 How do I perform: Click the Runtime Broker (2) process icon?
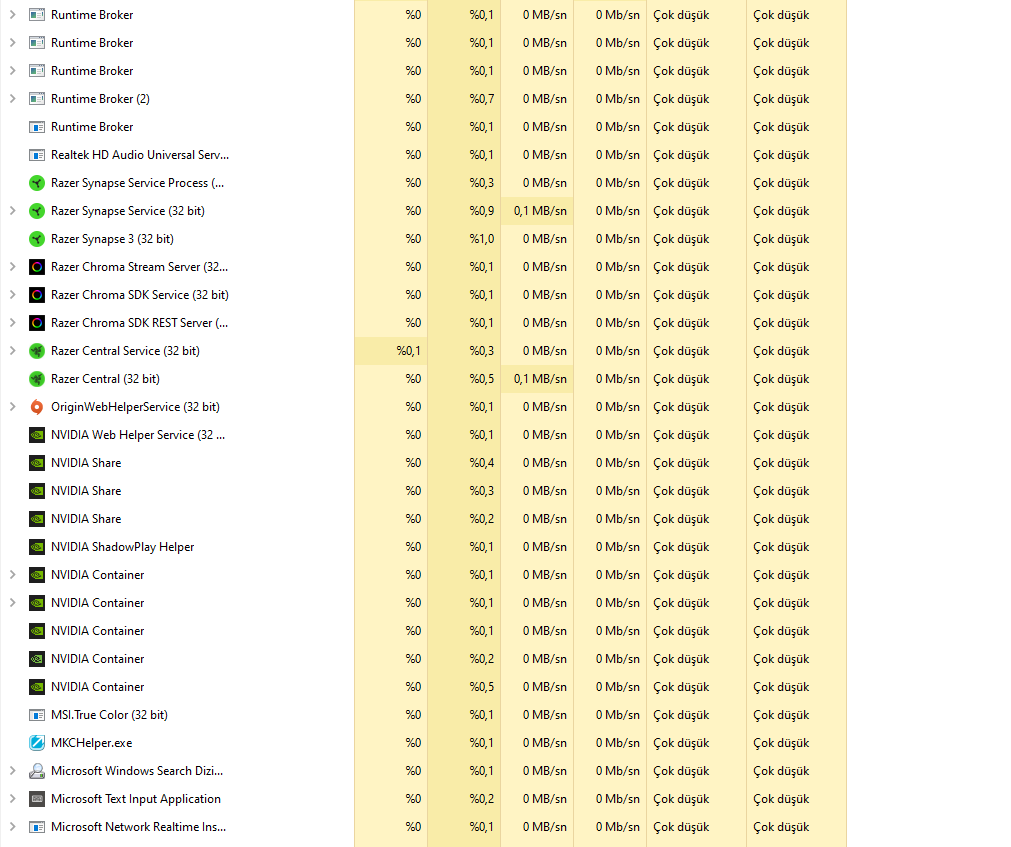pos(37,99)
